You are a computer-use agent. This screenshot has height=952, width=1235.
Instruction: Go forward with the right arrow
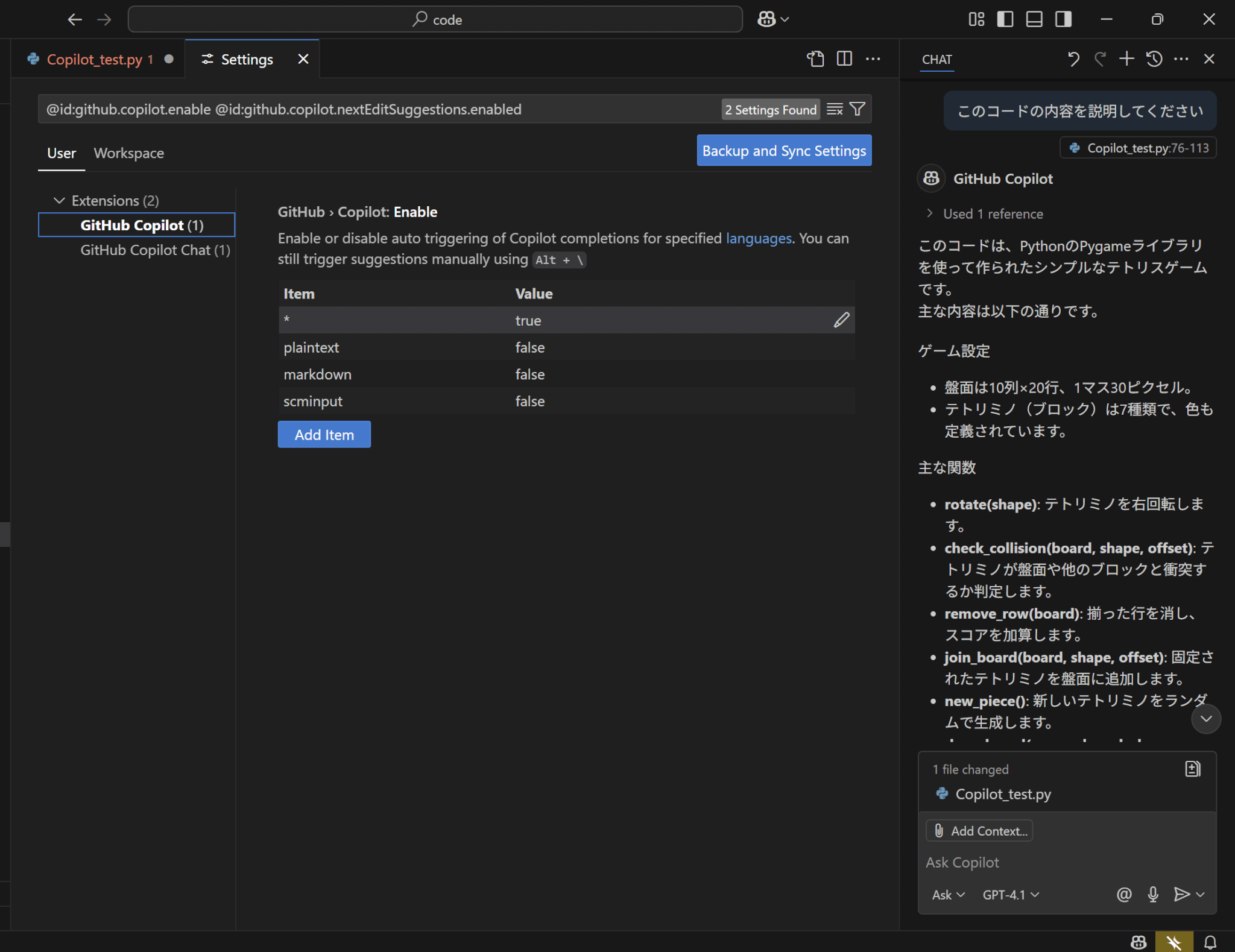pyautogui.click(x=104, y=19)
